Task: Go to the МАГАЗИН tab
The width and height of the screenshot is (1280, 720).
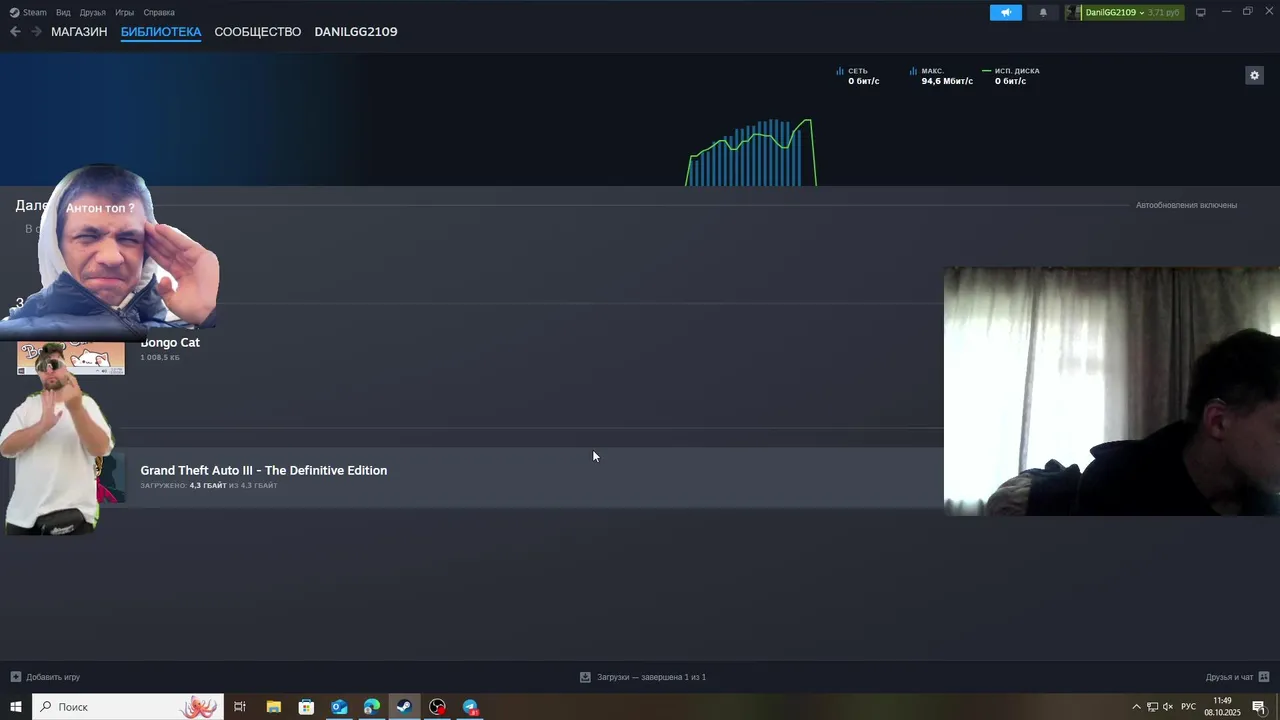Action: (79, 32)
